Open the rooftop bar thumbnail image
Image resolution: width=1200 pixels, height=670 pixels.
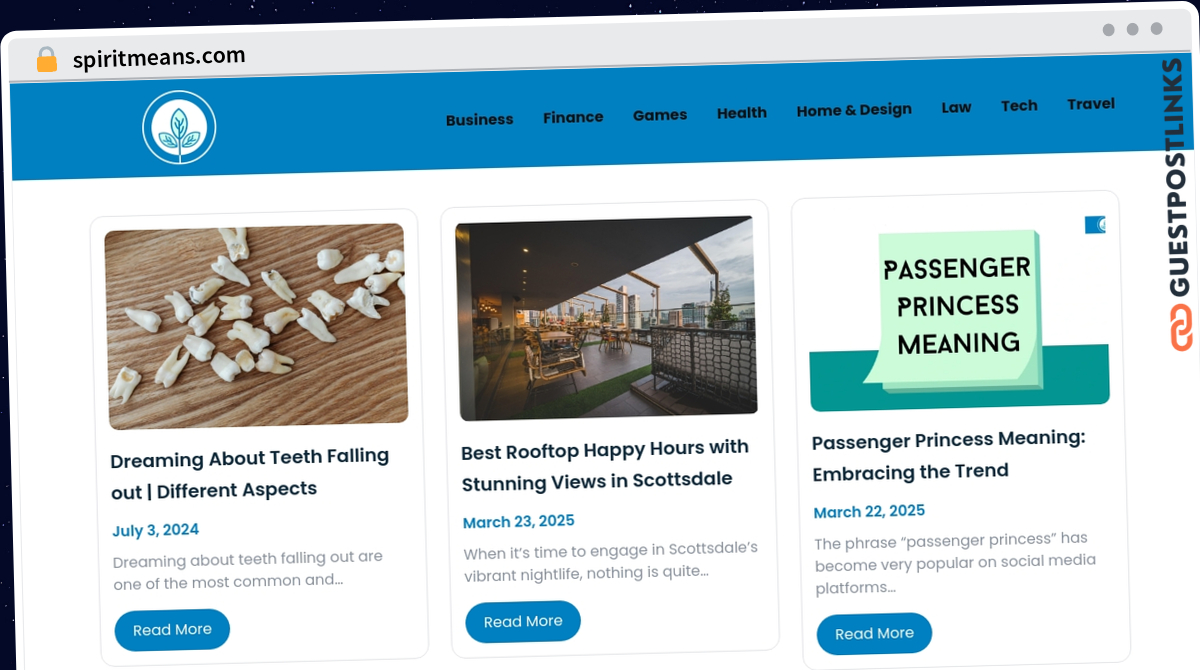(606, 318)
